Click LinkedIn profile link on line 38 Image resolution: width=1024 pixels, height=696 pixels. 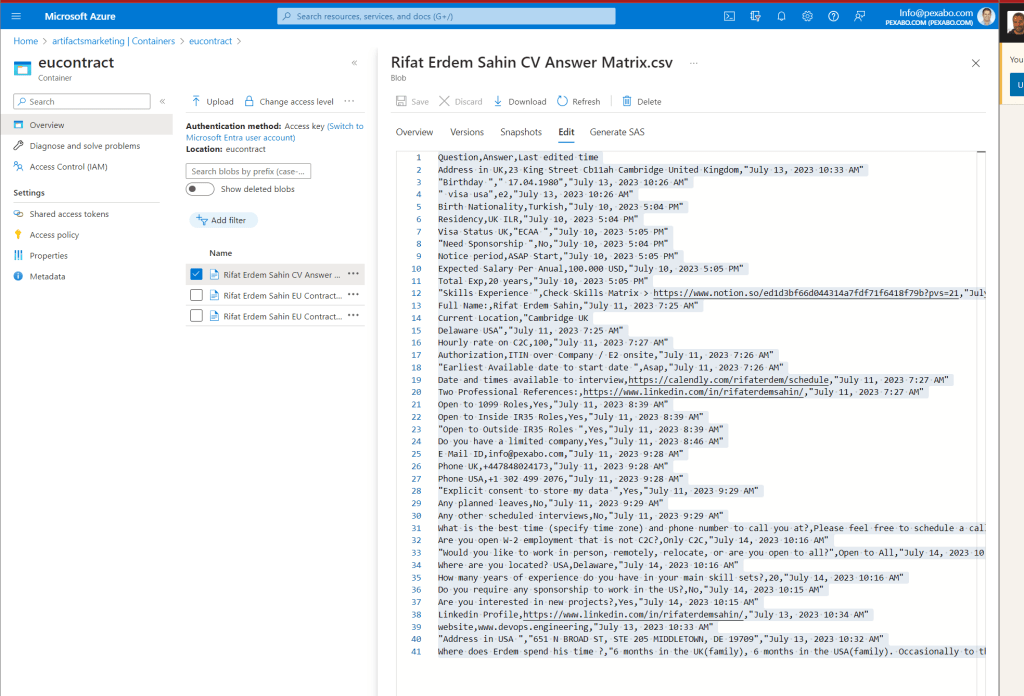(633, 614)
